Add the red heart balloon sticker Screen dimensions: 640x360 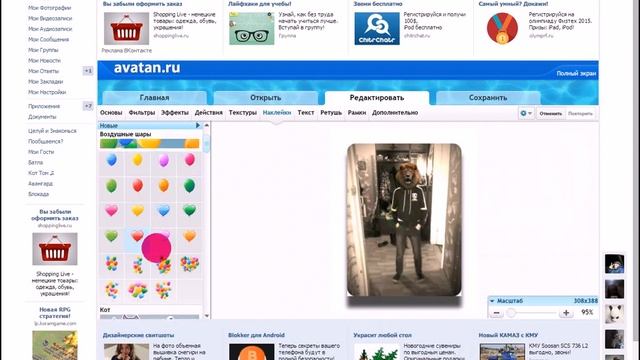[x=137, y=236]
